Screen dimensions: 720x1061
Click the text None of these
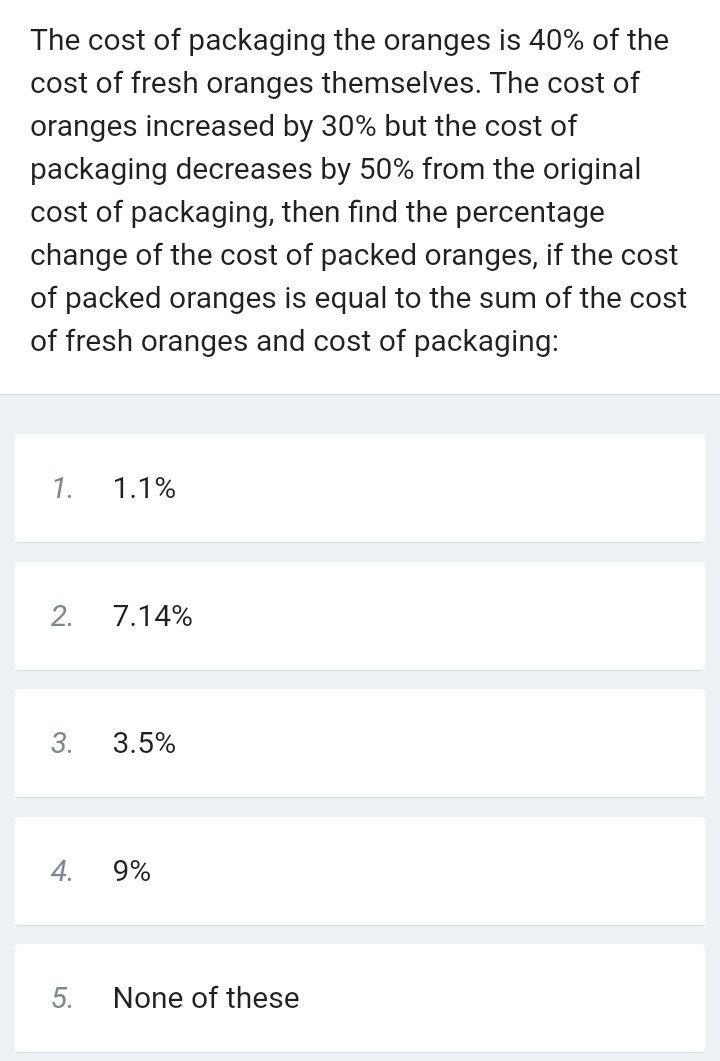click(207, 997)
